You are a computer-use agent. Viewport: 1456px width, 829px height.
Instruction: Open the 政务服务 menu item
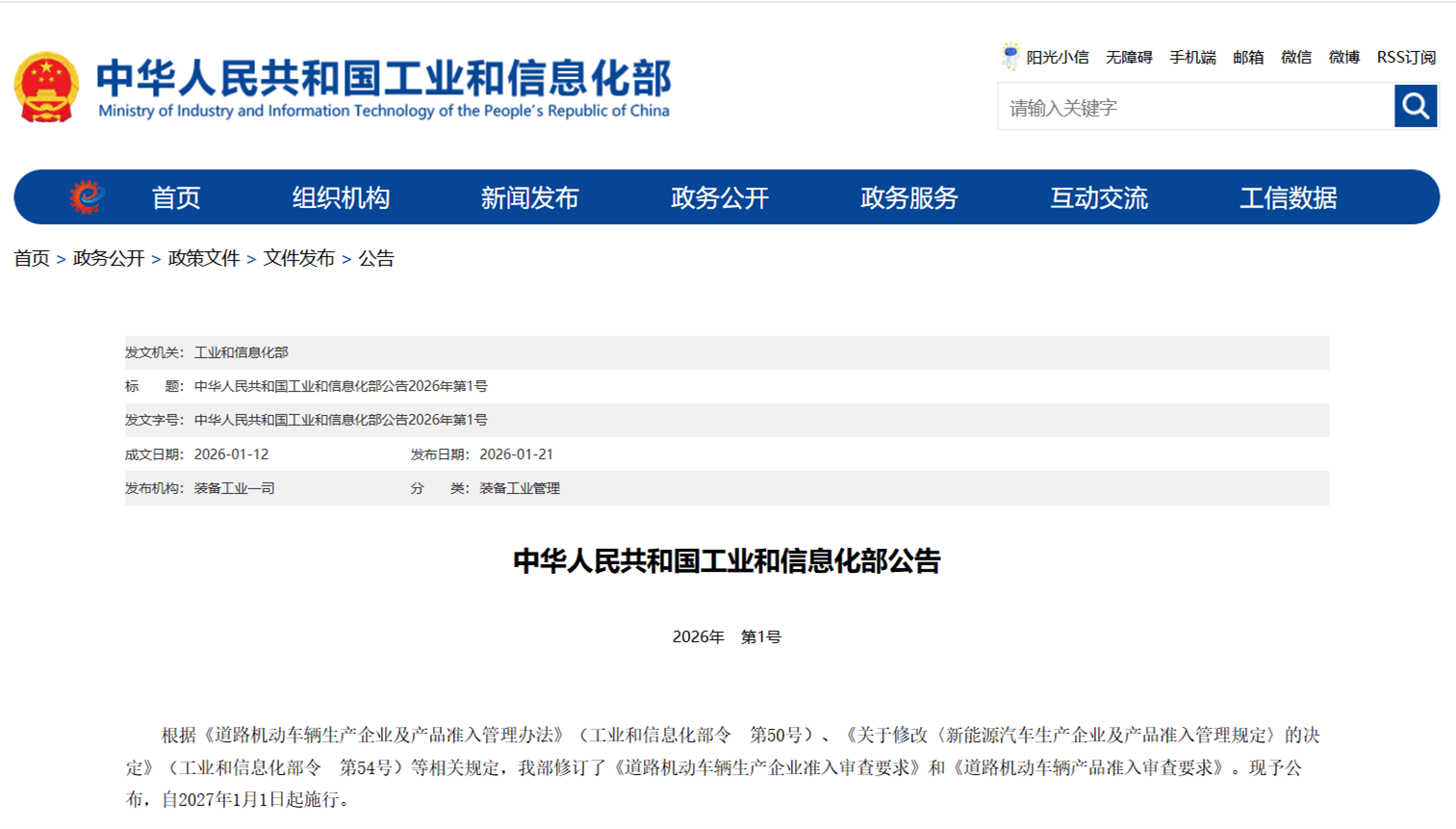tap(908, 198)
